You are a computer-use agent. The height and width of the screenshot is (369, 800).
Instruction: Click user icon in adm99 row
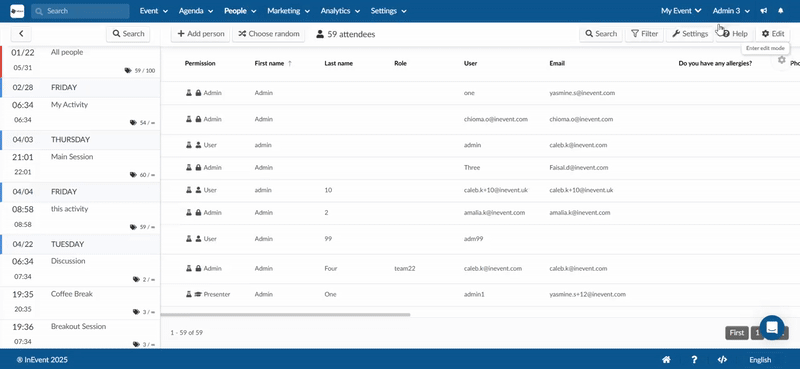(198, 239)
